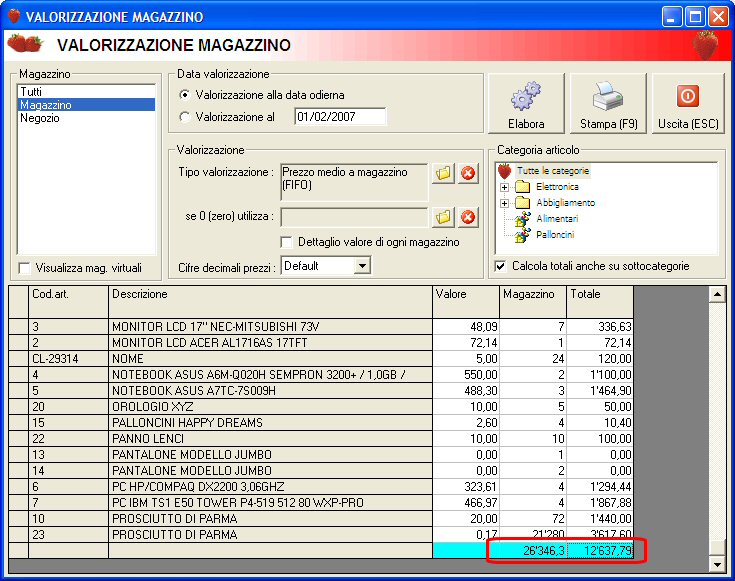Clear the Tipo valorizzazione field with red X
This screenshot has width=735, height=581.
click(x=468, y=173)
